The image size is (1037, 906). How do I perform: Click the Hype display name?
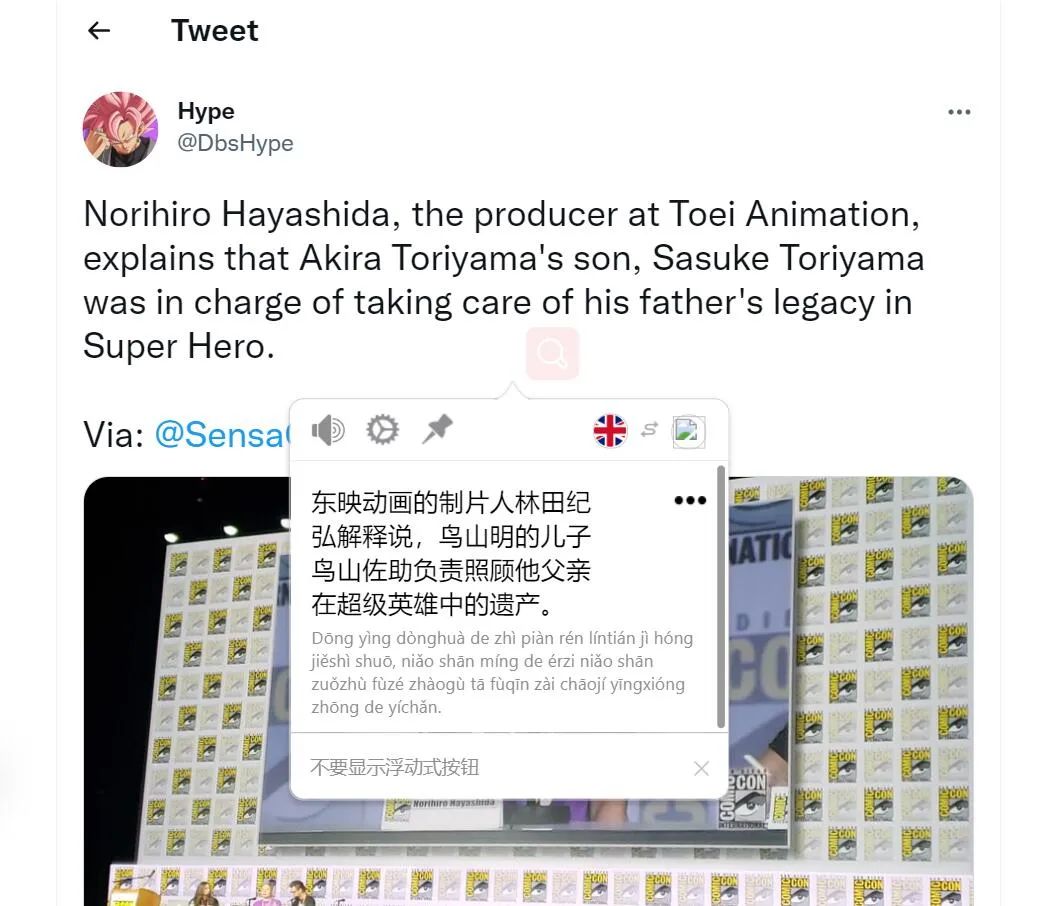coord(206,111)
